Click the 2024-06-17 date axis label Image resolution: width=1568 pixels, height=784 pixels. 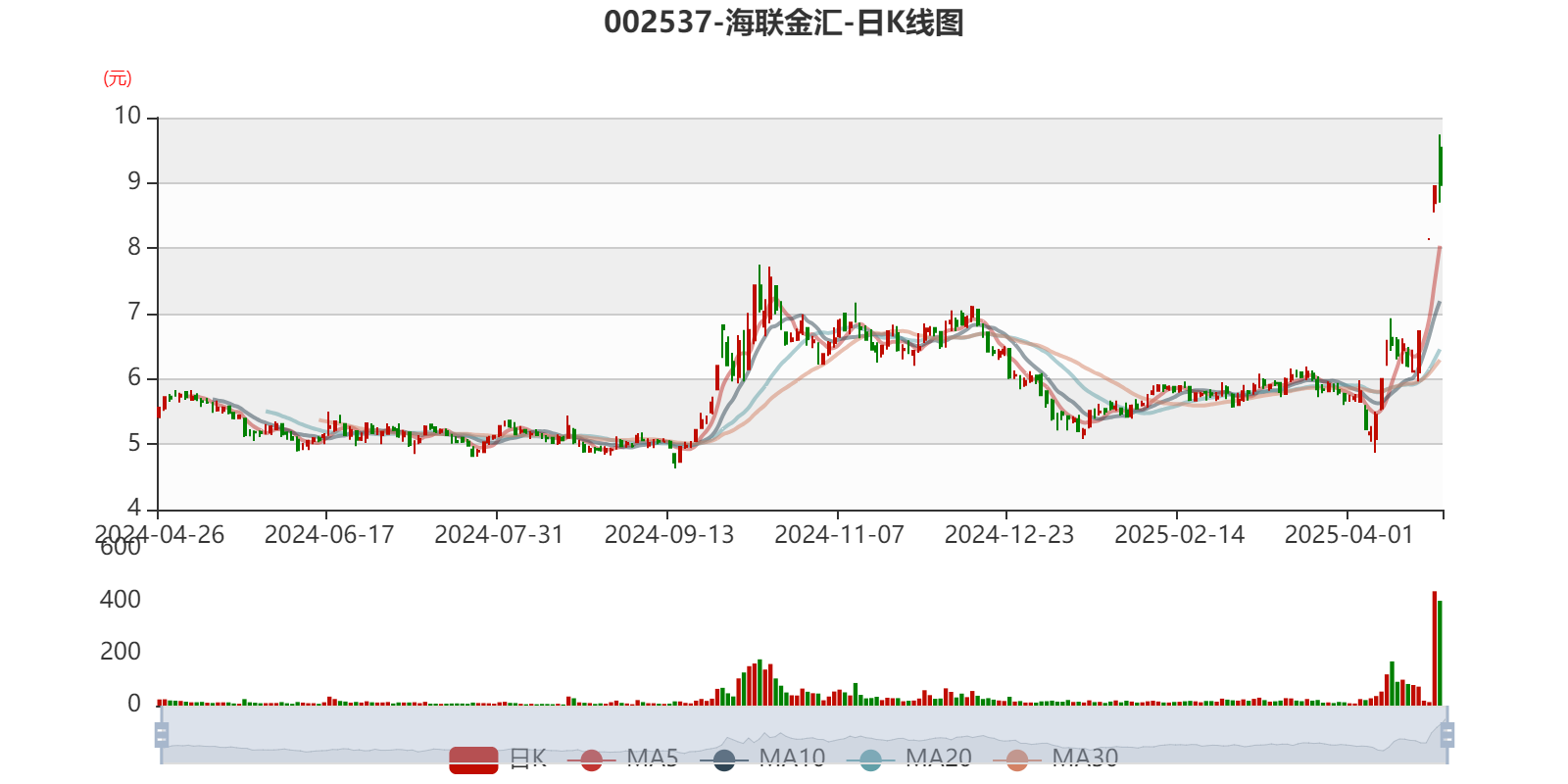click(328, 535)
